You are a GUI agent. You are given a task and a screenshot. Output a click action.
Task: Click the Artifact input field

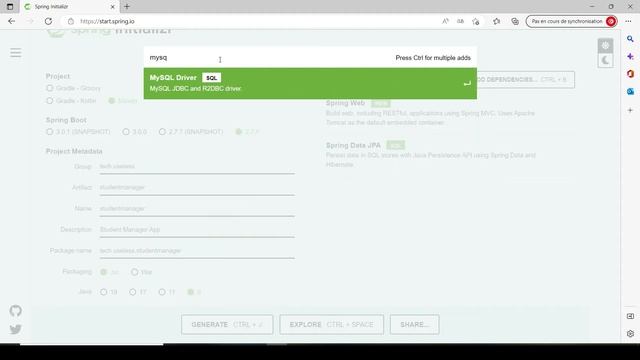[197, 187]
